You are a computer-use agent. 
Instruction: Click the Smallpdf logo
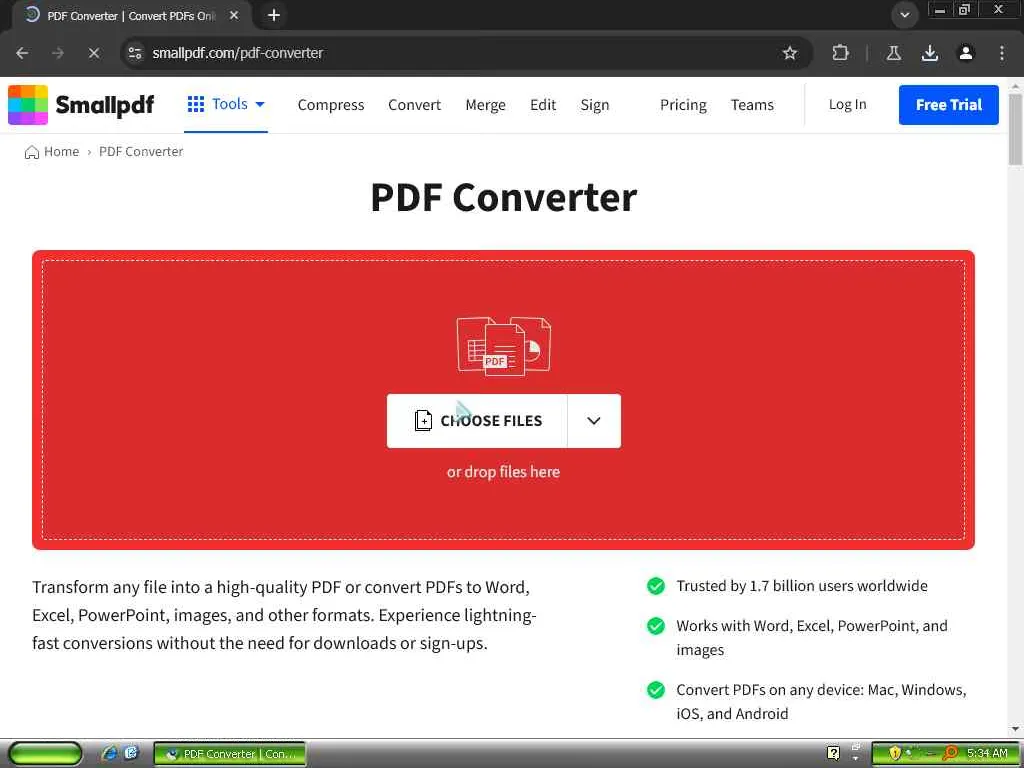[x=81, y=104]
